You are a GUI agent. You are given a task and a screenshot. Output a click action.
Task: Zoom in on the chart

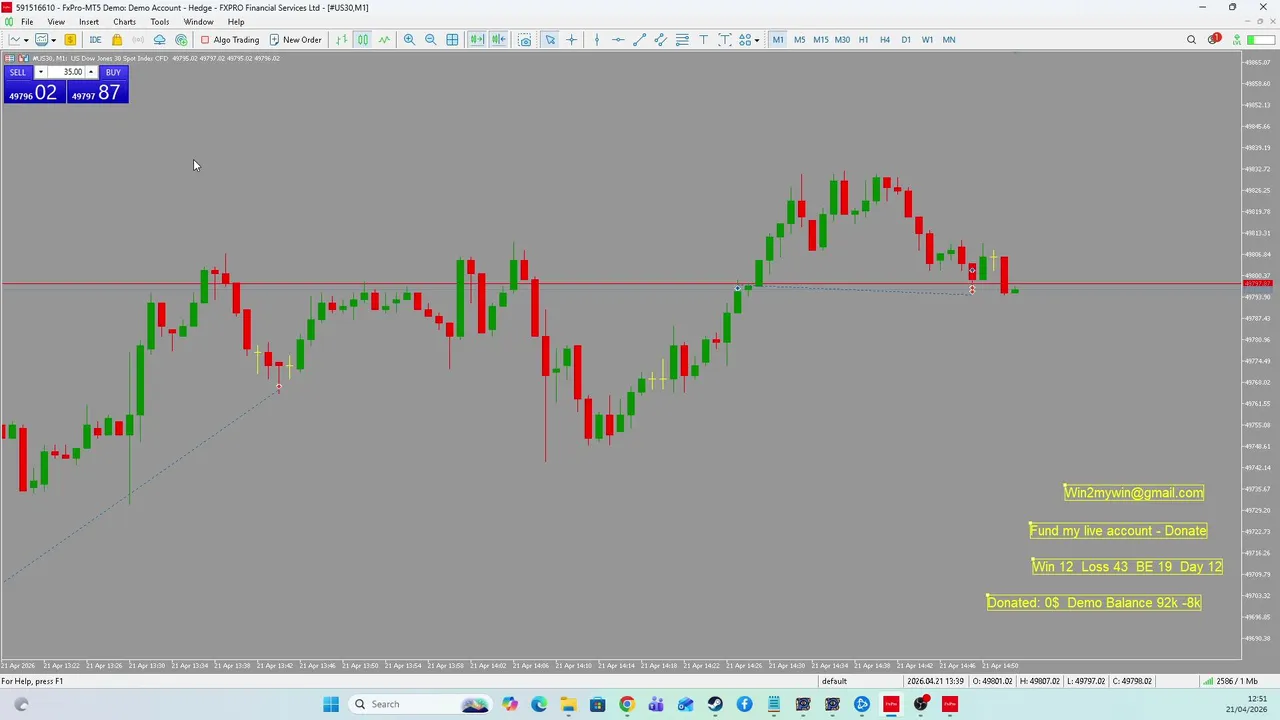click(409, 40)
